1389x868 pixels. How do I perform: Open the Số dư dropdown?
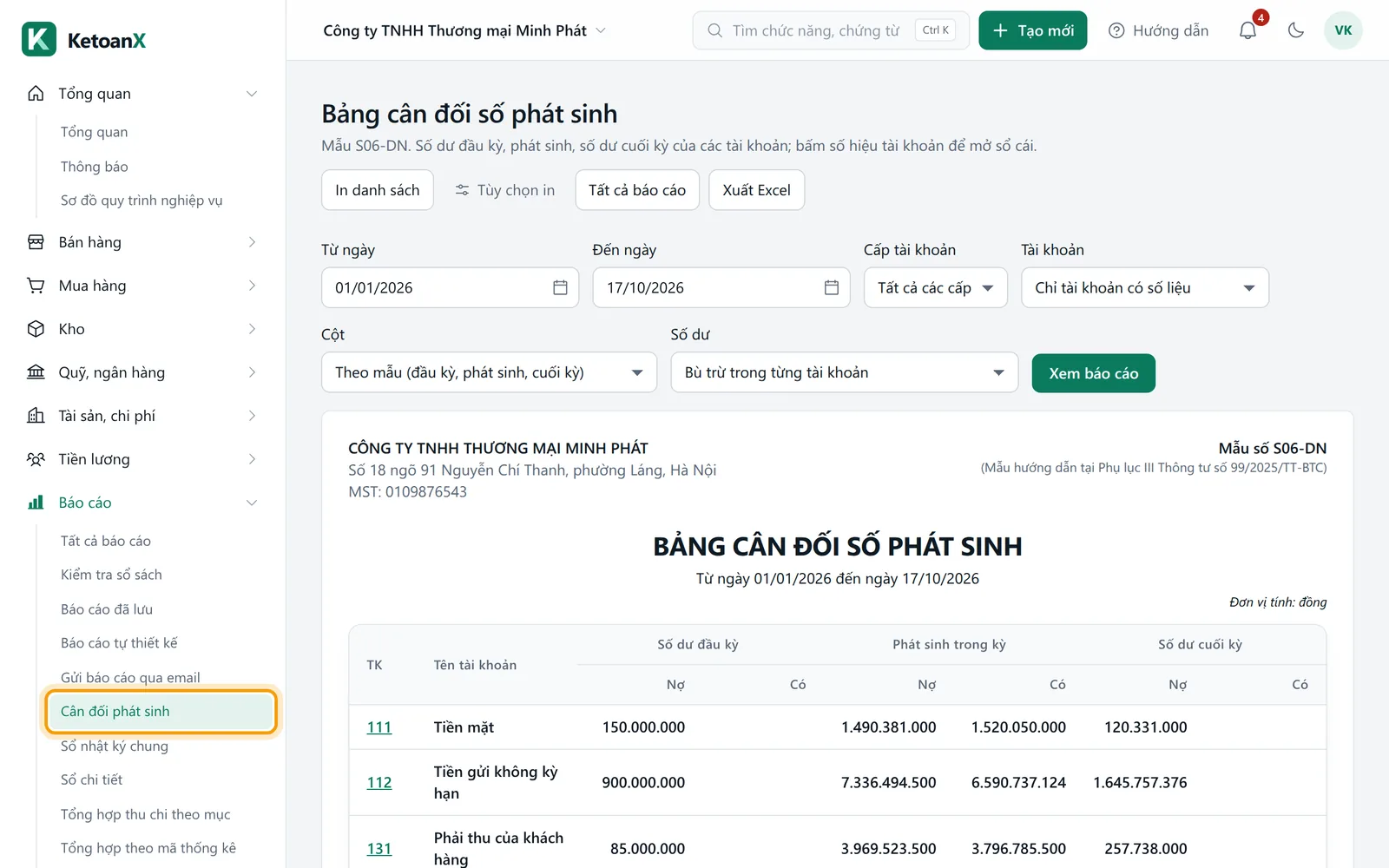tap(844, 372)
